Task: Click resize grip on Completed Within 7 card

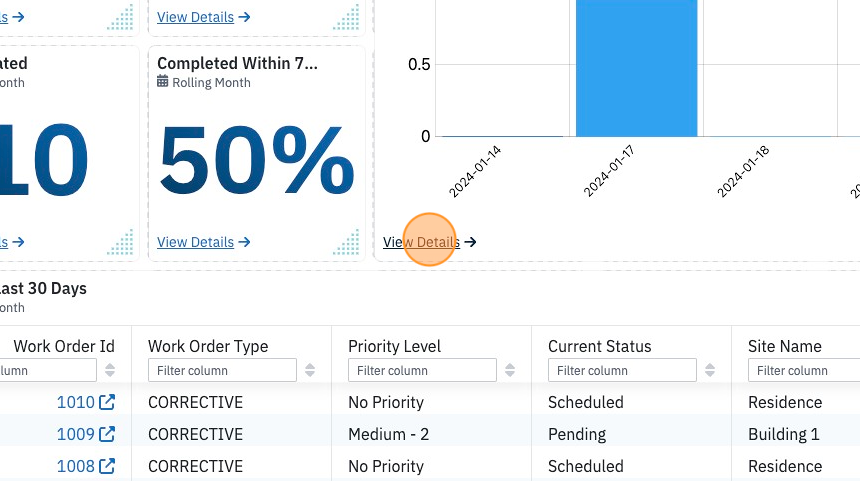Action: coord(346,242)
